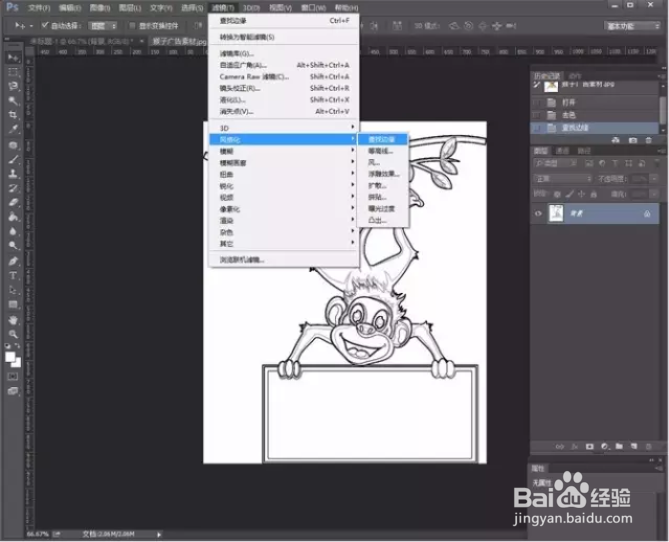
Task: Select the Spot Healing Brush tool
Action: click(x=13, y=145)
